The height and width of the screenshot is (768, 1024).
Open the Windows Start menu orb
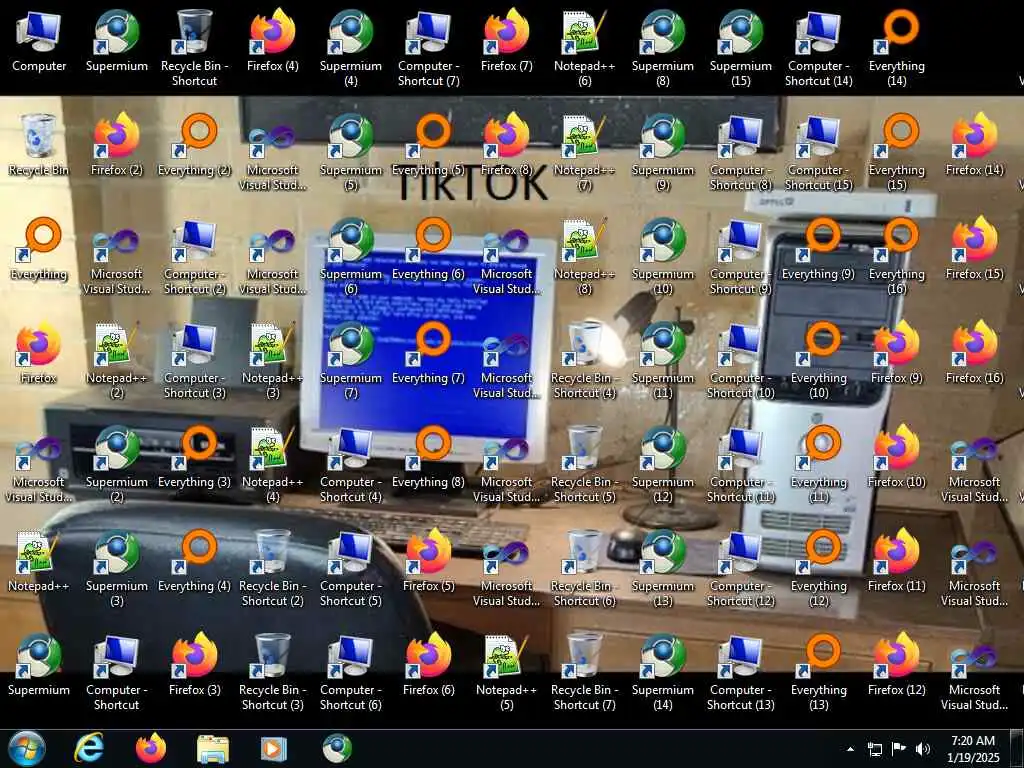(27, 748)
